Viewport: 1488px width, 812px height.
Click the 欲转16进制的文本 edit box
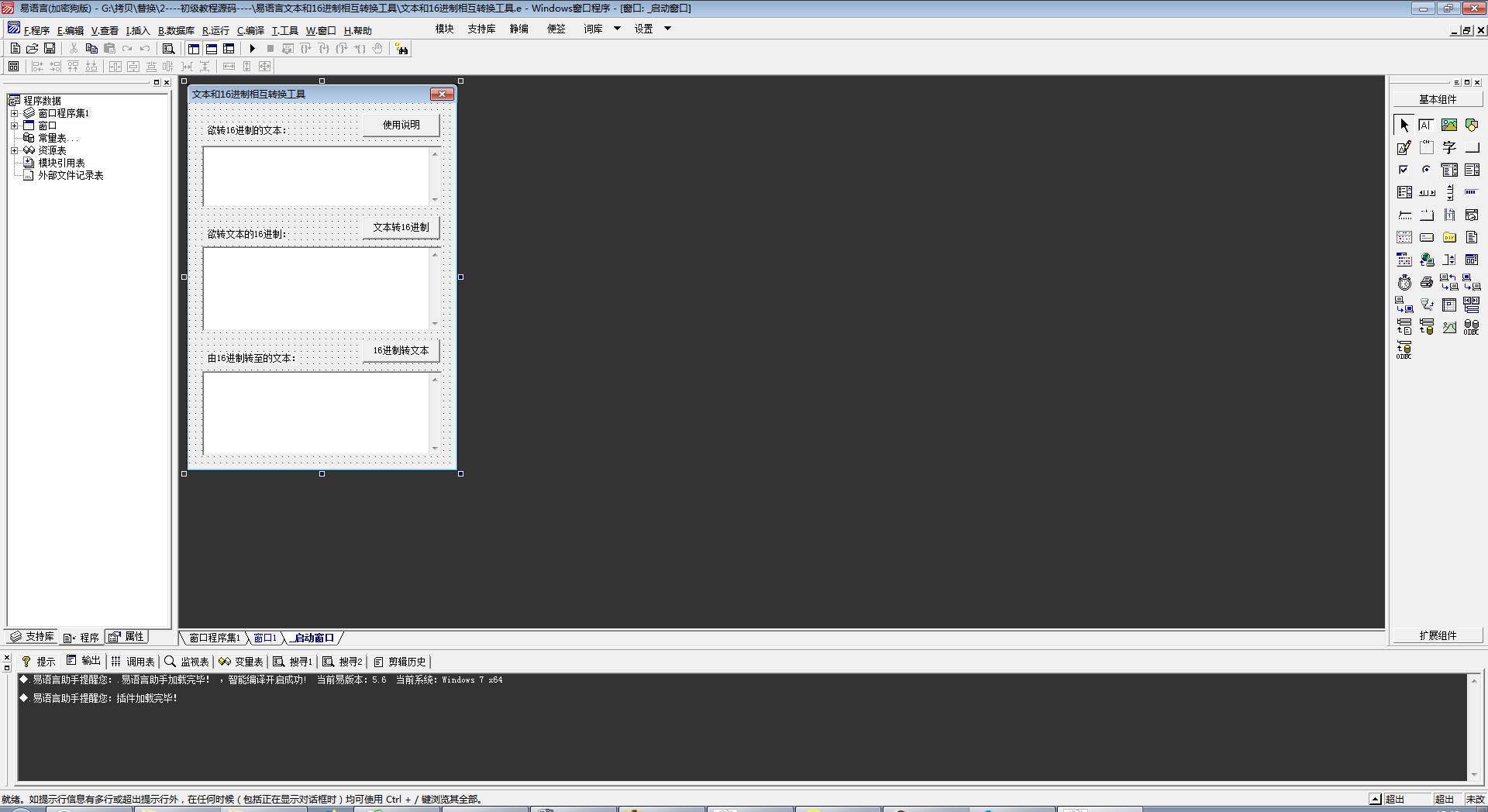316,177
